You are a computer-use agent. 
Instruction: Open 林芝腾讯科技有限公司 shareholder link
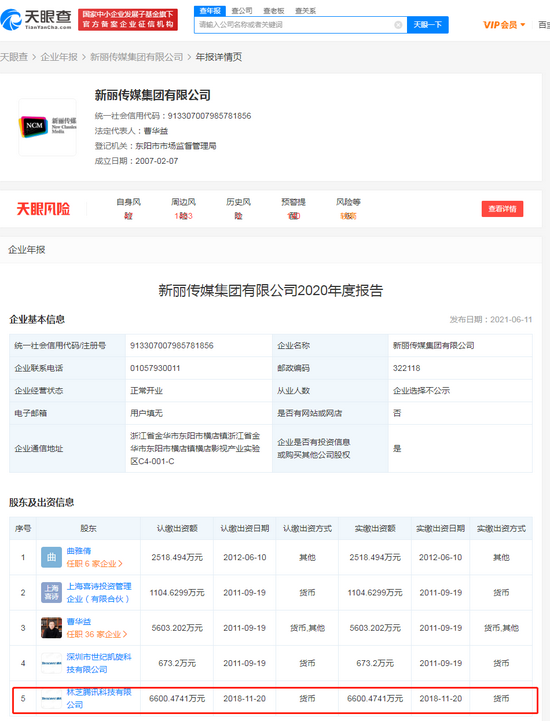99,698
